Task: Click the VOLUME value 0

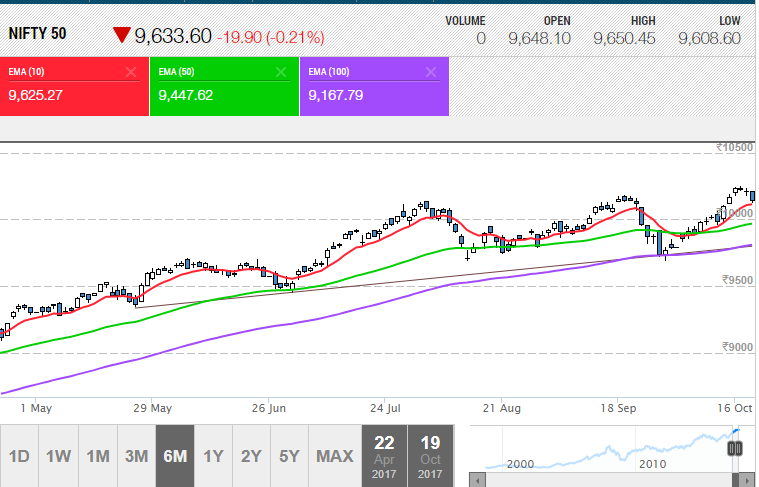Action: point(481,39)
